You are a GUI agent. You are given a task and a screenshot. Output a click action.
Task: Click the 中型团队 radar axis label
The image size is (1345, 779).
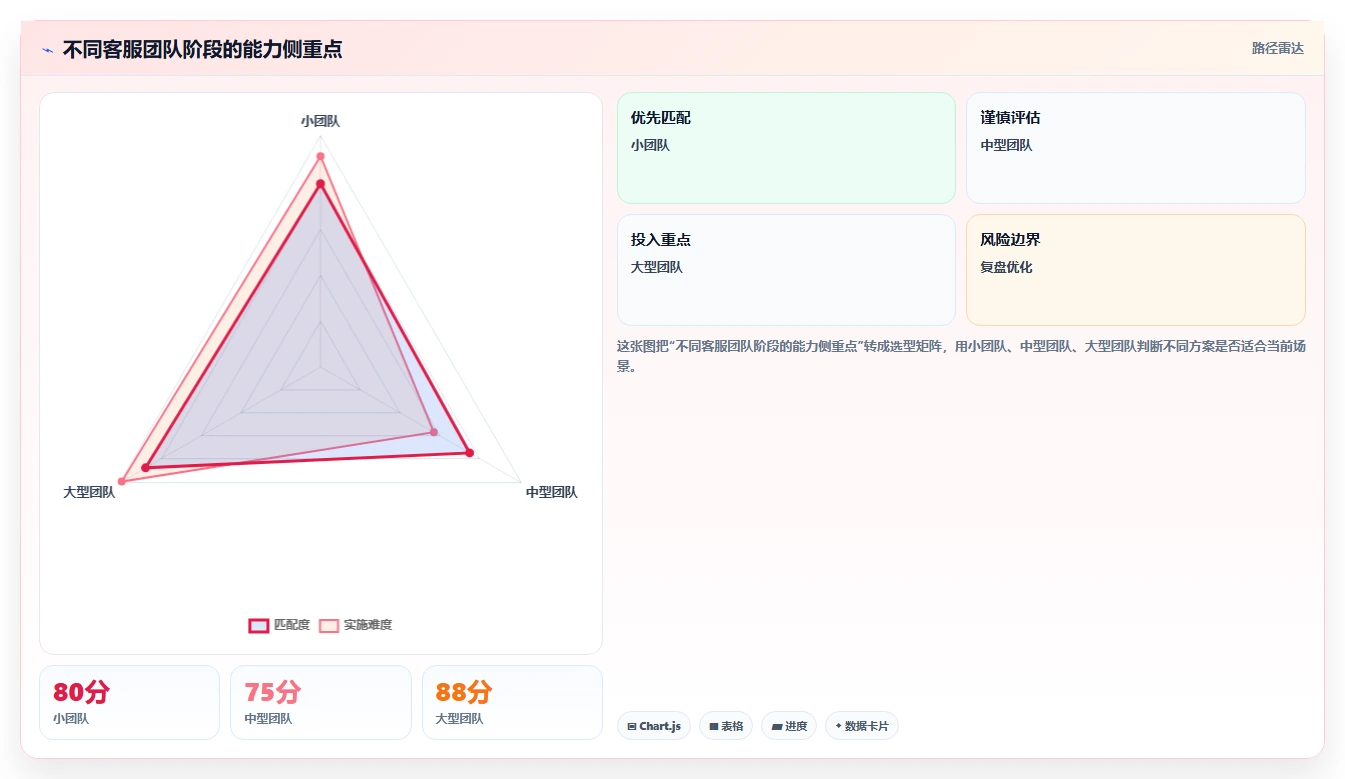point(552,492)
